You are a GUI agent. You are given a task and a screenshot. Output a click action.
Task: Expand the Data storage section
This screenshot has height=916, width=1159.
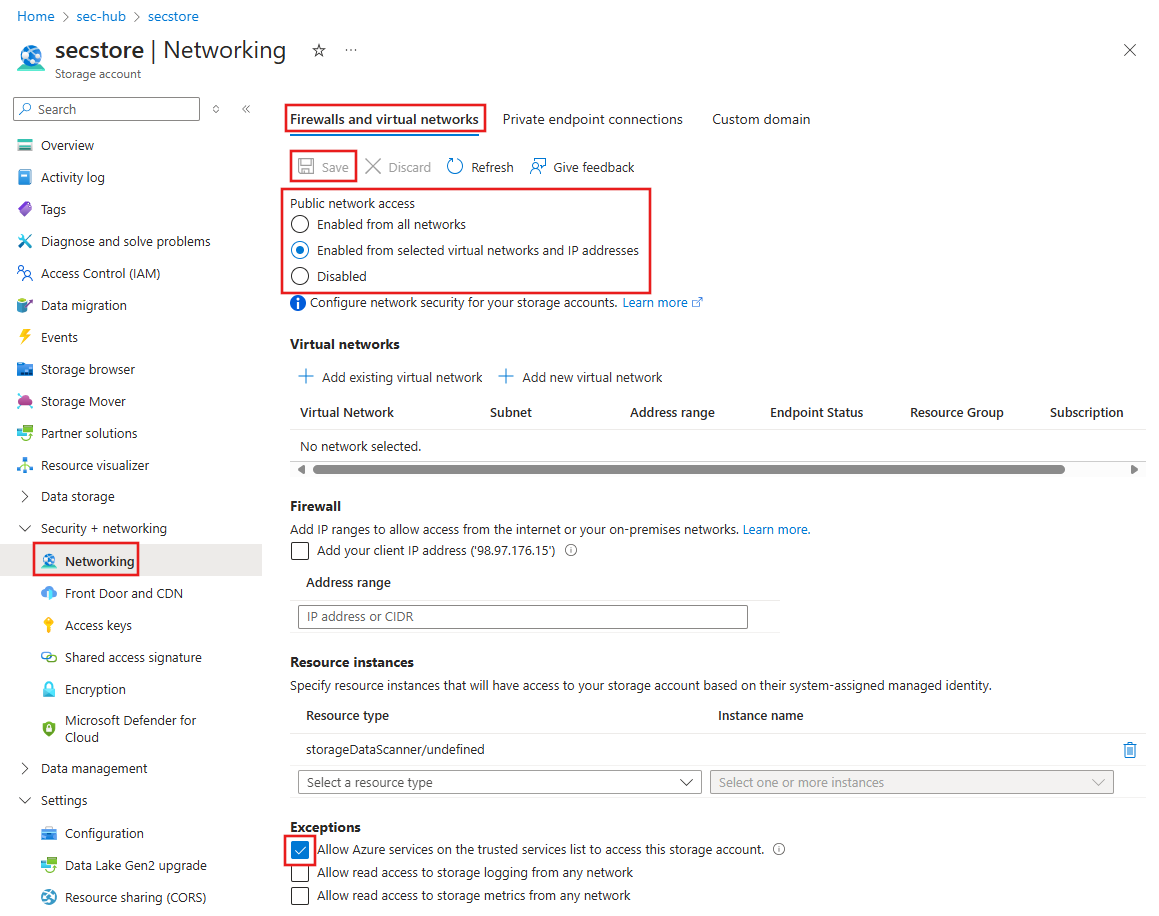[25, 497]
